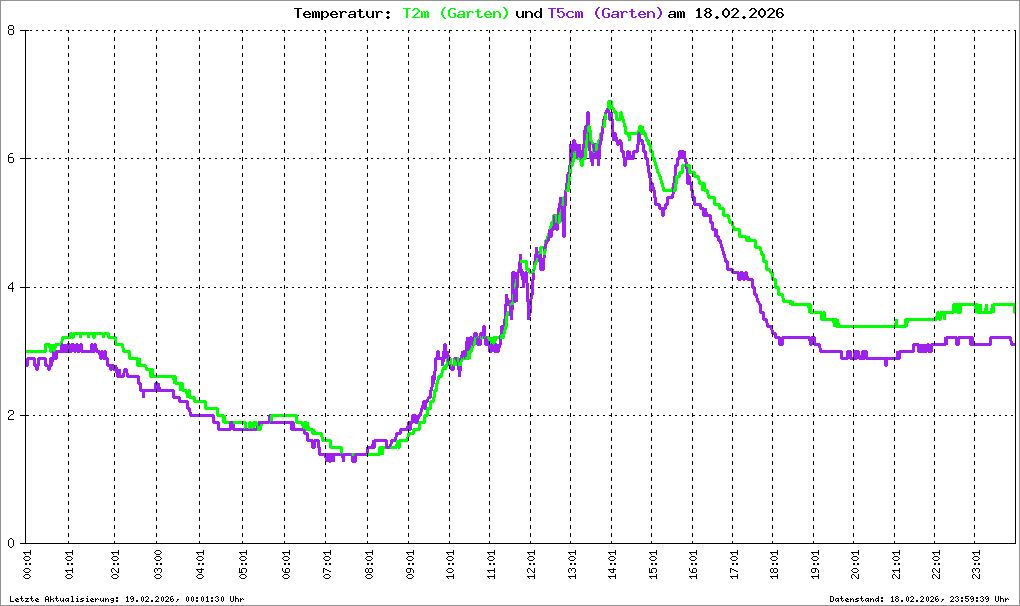
Task: Click the end of the purple curve after 23:01
Action: 1012,344
